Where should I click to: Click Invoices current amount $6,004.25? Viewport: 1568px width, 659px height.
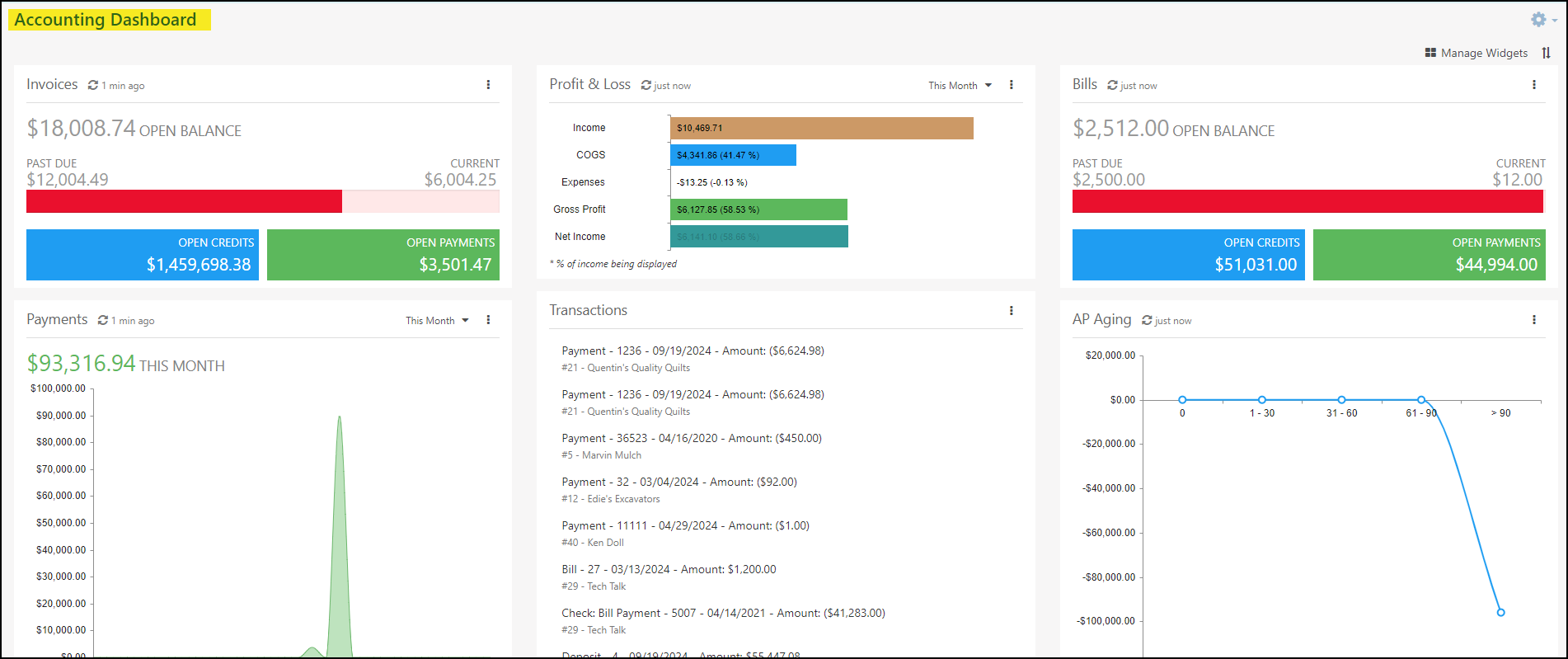[x=460, y=180]
